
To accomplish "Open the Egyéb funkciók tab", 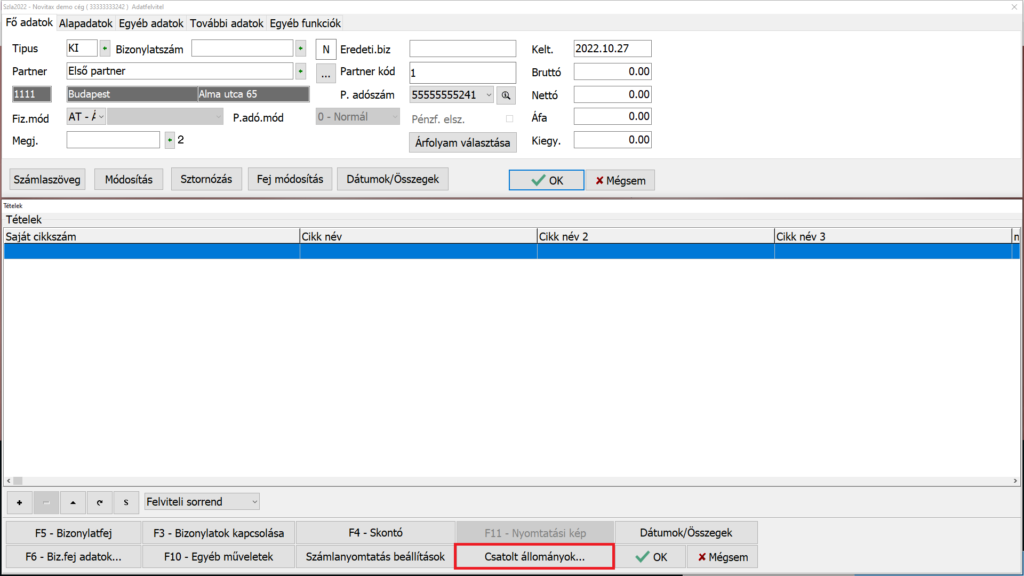I will pyautogui.click(x=305, y=22).
